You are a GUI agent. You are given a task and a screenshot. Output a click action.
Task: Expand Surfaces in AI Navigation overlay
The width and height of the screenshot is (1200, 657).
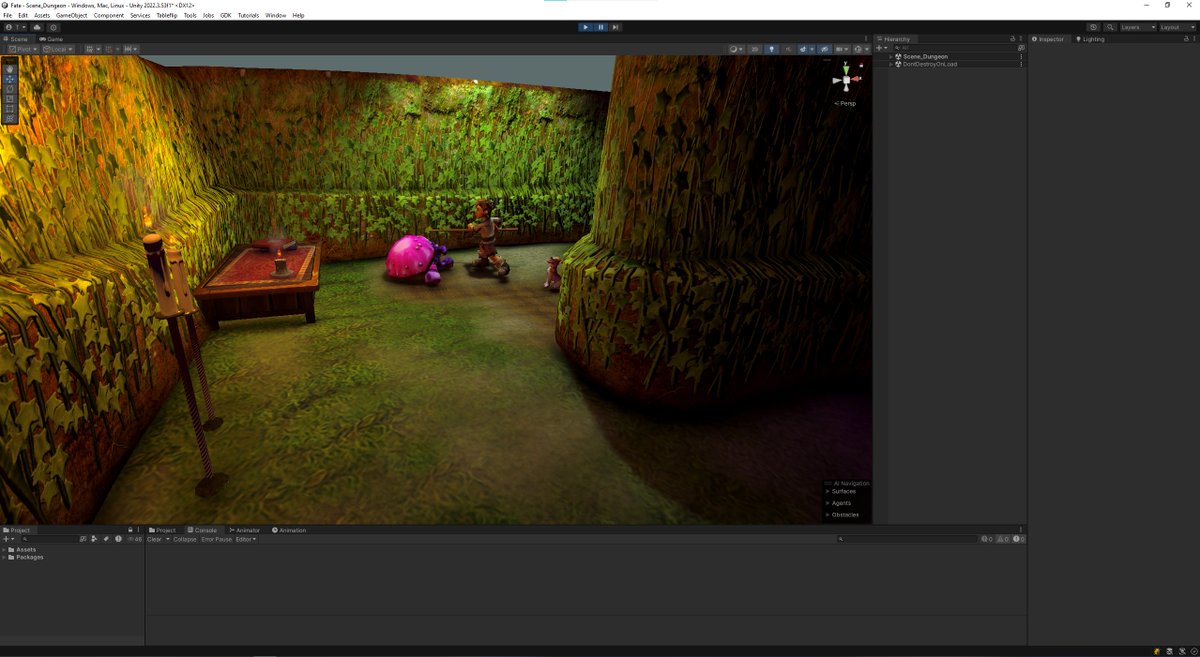828,491
